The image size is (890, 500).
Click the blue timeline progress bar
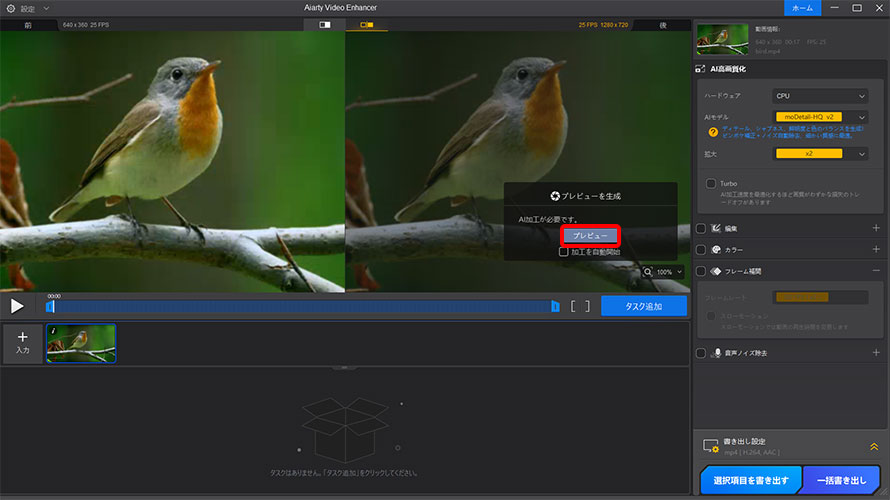click(x=303, y=306)
